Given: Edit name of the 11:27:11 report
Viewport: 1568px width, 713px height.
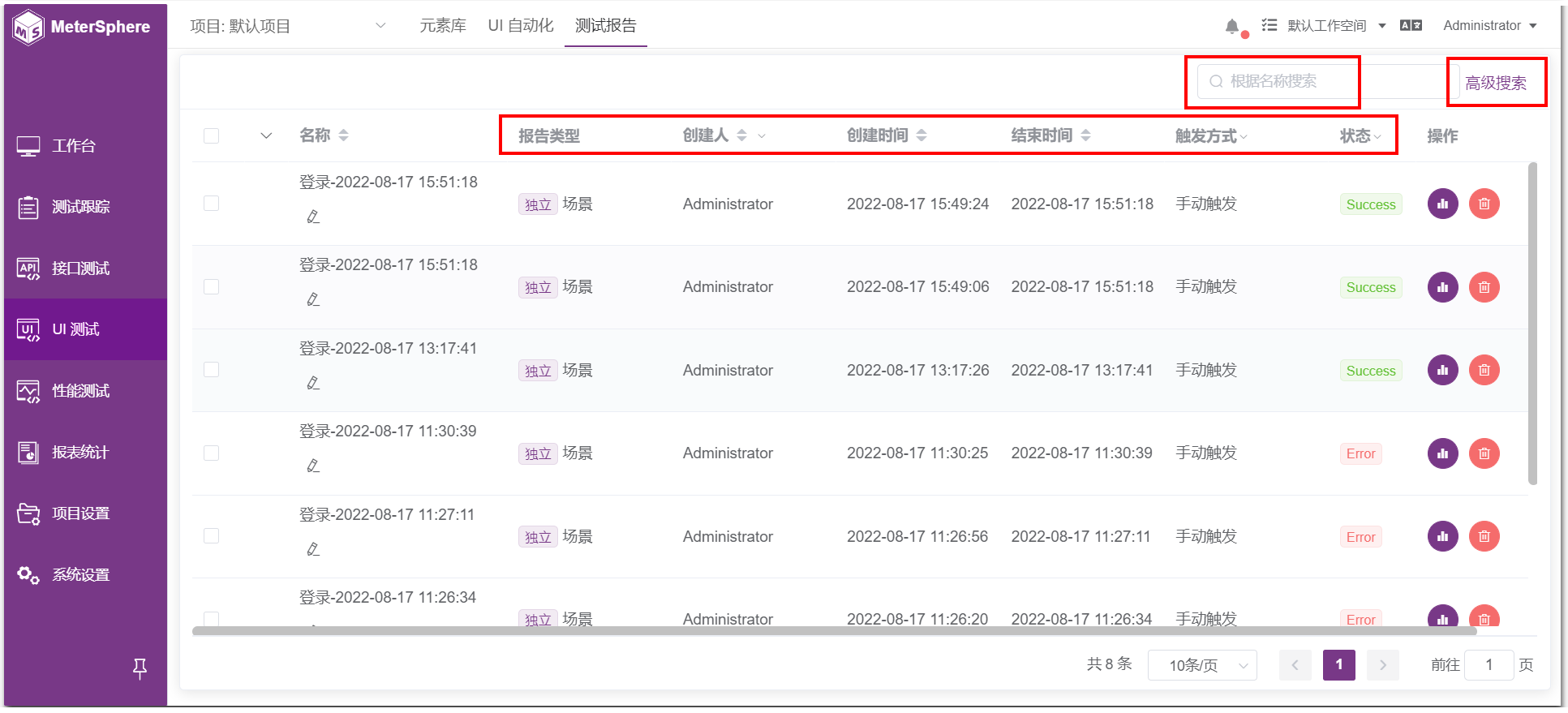Looking at the screenshot, I should tap(313, 548).
